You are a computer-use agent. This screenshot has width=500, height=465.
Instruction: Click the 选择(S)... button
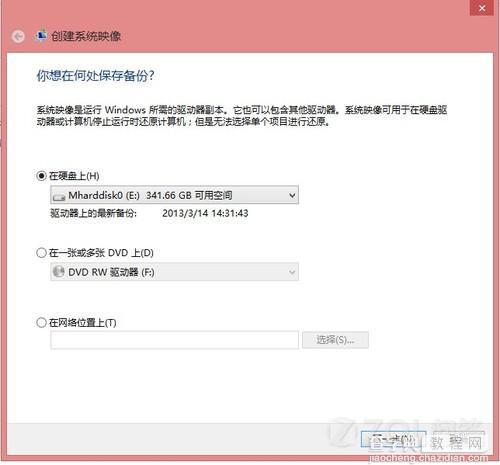pyautogui.click(x=335, y=340)
